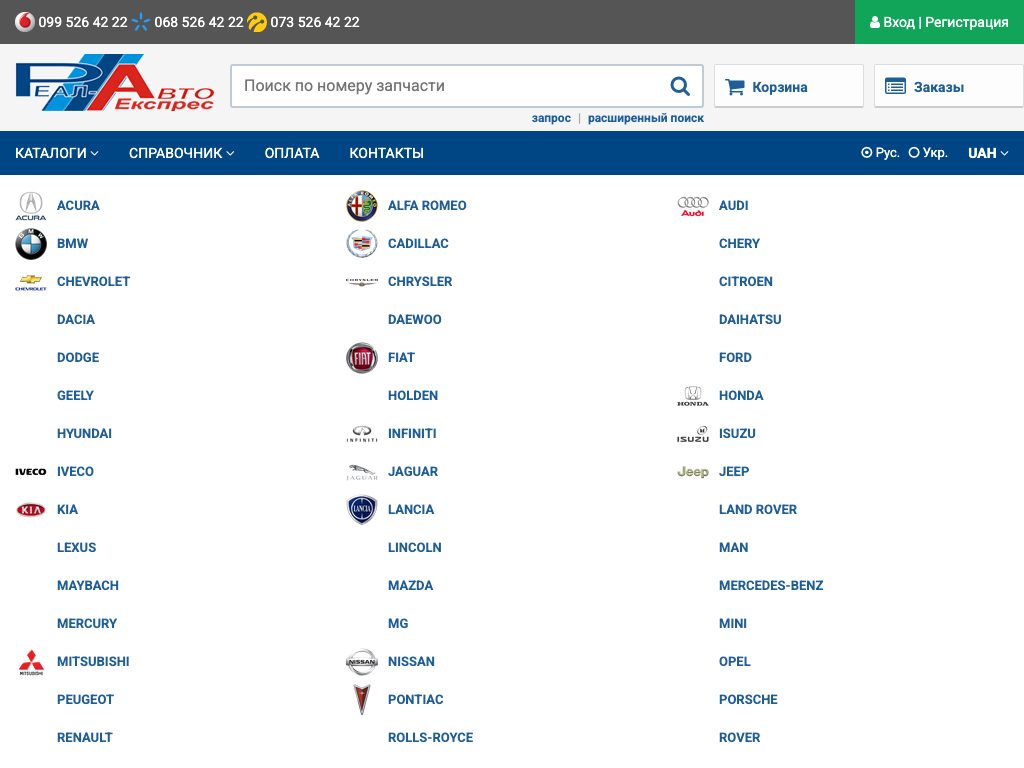
Task: Open the OPEL catalog link
Action: pos(734,662)
